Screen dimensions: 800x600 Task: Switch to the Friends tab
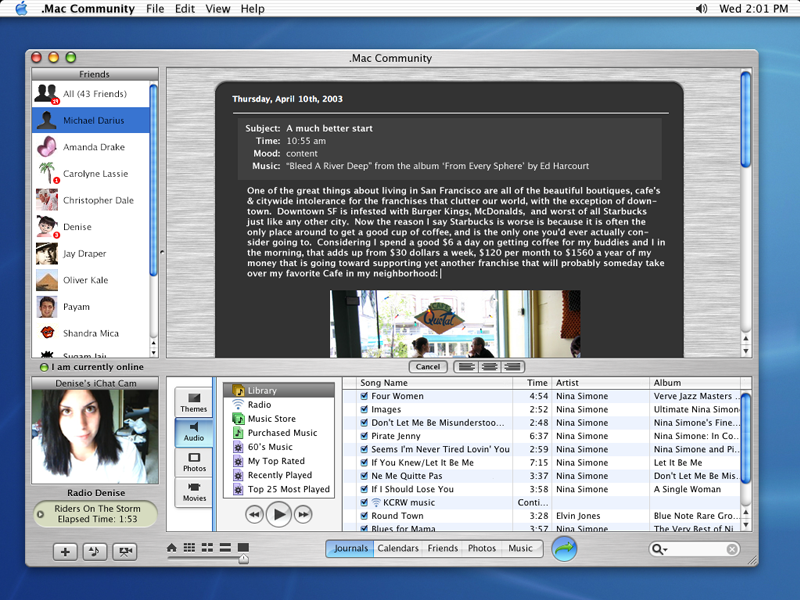[x=442, y=548]
